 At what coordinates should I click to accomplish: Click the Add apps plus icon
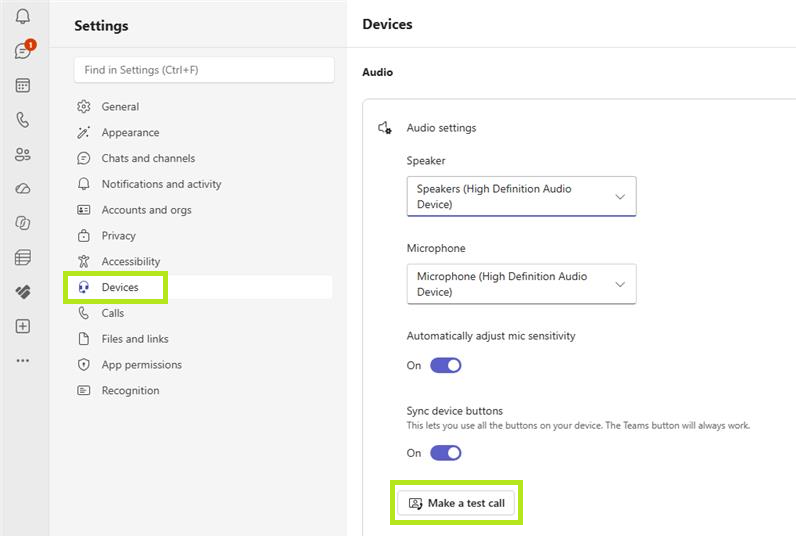[22, 326]
